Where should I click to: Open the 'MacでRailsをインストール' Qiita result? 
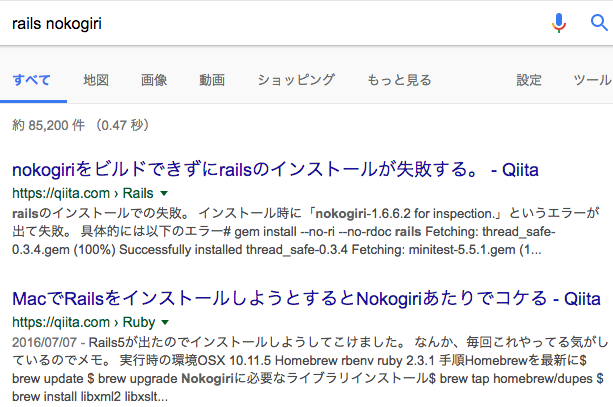pos(306,299)
